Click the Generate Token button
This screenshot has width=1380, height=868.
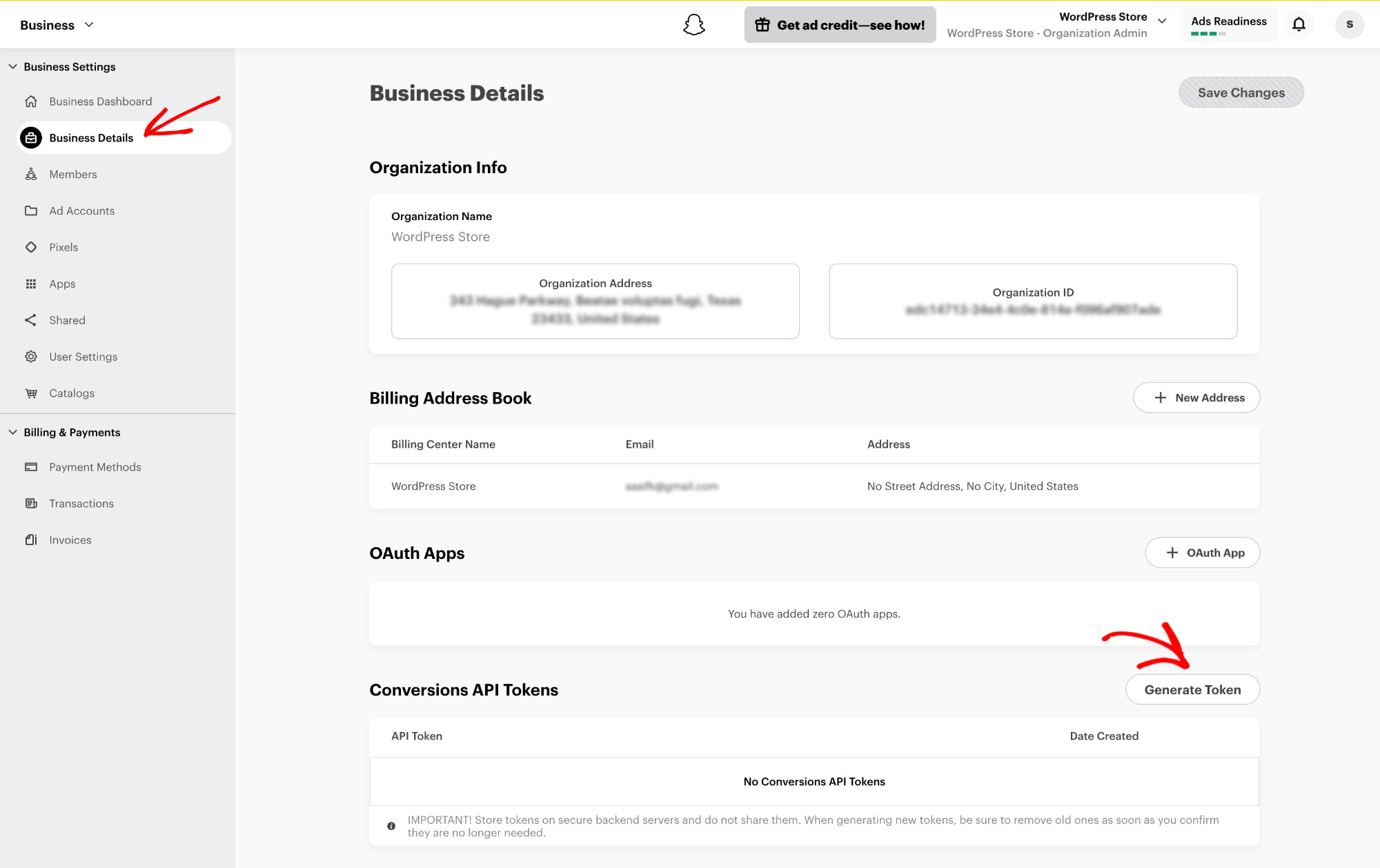(x=1192, y=690)
